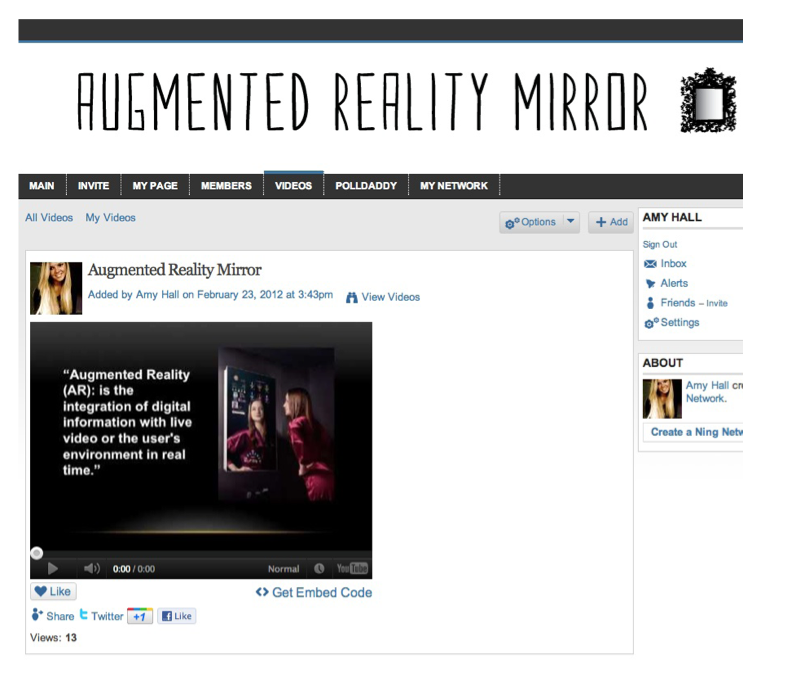Expand the Options dropdown arrow
Viewport: 793px width, 678px height.
[570, 222]
